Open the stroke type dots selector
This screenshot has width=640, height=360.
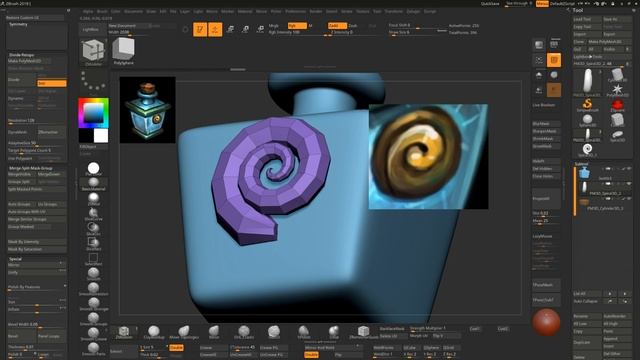tap(93, 81)
